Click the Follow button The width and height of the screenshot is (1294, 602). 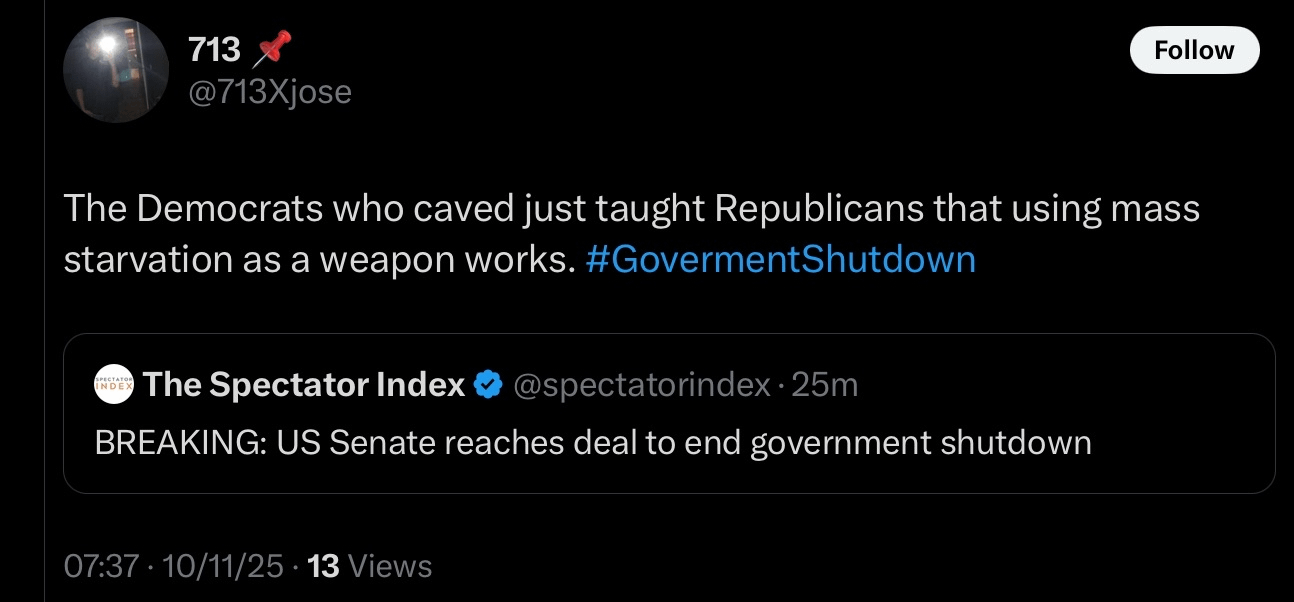(x=1194, y=50)
